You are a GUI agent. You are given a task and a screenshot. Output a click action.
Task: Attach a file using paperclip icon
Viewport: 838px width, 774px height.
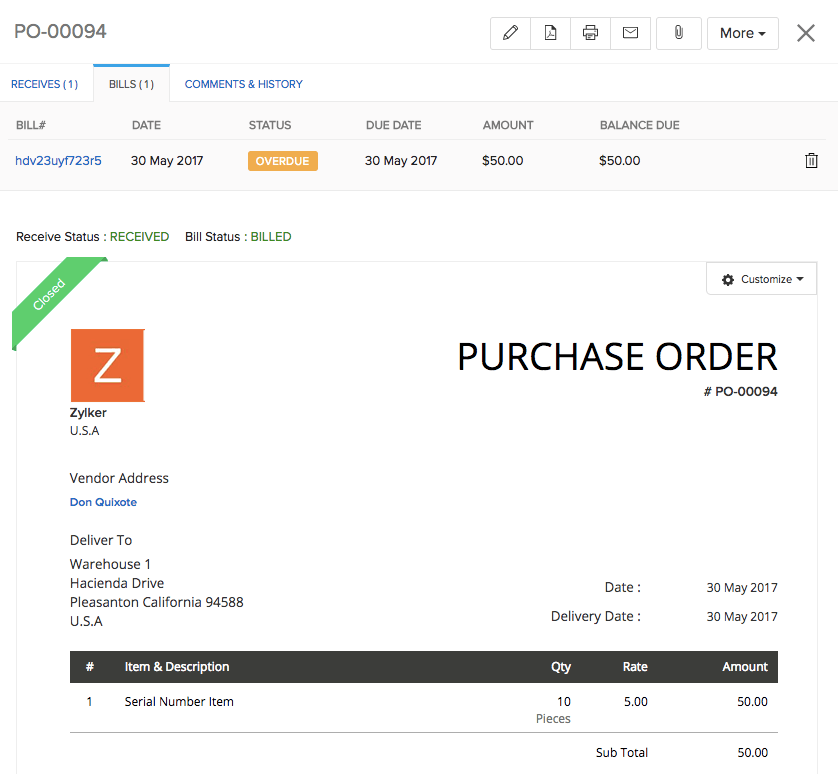point(678,33)
